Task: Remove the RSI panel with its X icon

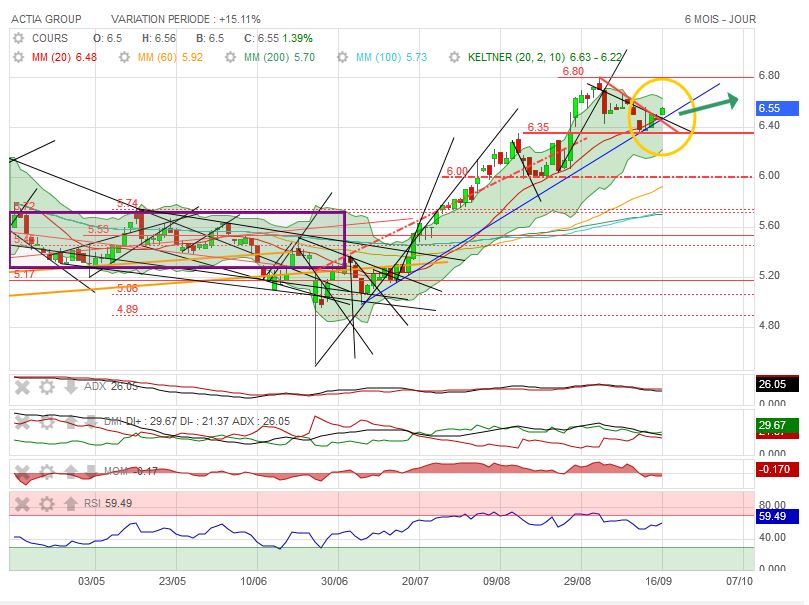Action: tap(22, 503)
